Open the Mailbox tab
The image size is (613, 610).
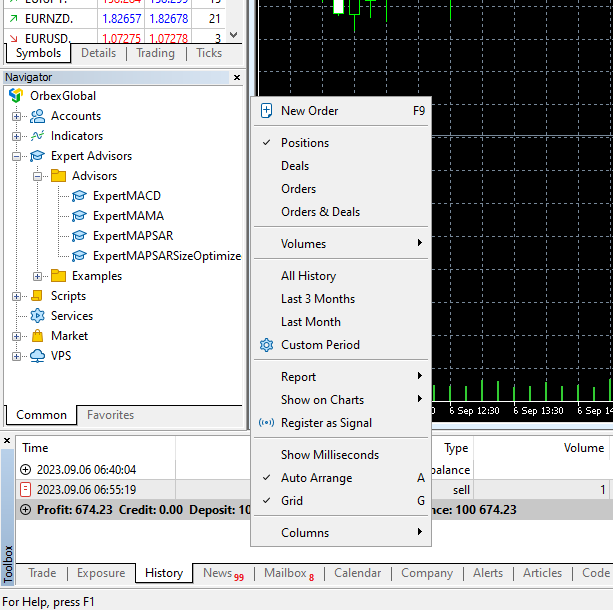(289, 573)
